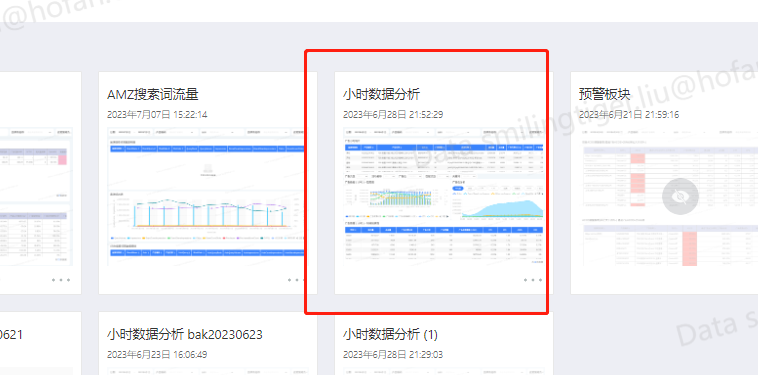Click hidden eye icon on 预警板块 thumbnail
This screenshot has height=375, width=758.
680,197
